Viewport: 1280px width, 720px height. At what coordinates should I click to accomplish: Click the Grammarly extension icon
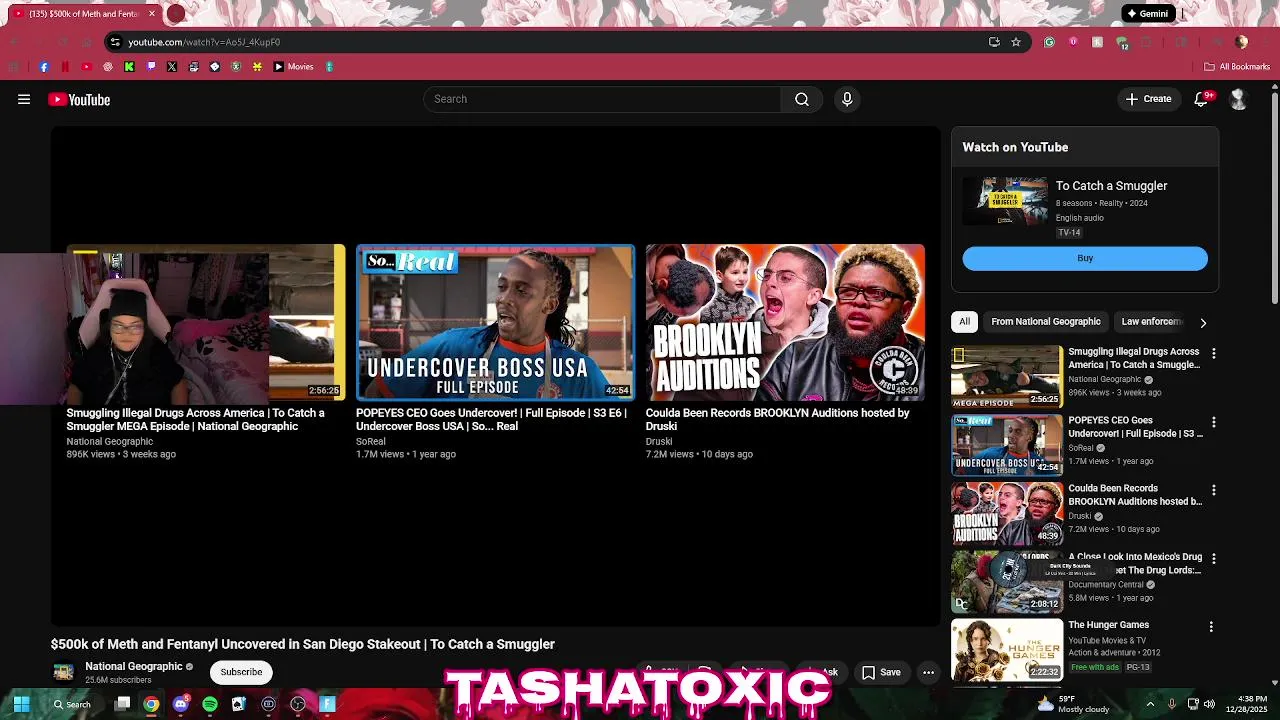1049,42
